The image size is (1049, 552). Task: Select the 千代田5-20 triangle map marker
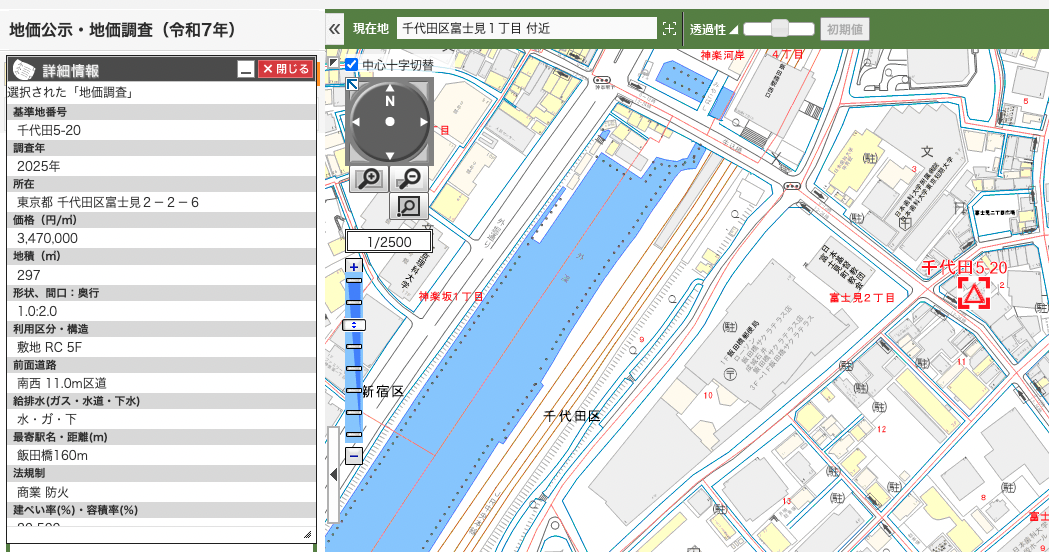(x=973, y=293)
